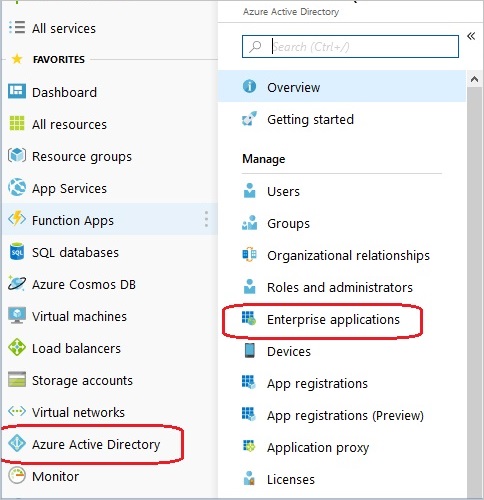This screenshot has width=484, height=500.
Task: Click the Load balancers diamond icon
Action: click(x=17, y=347)
